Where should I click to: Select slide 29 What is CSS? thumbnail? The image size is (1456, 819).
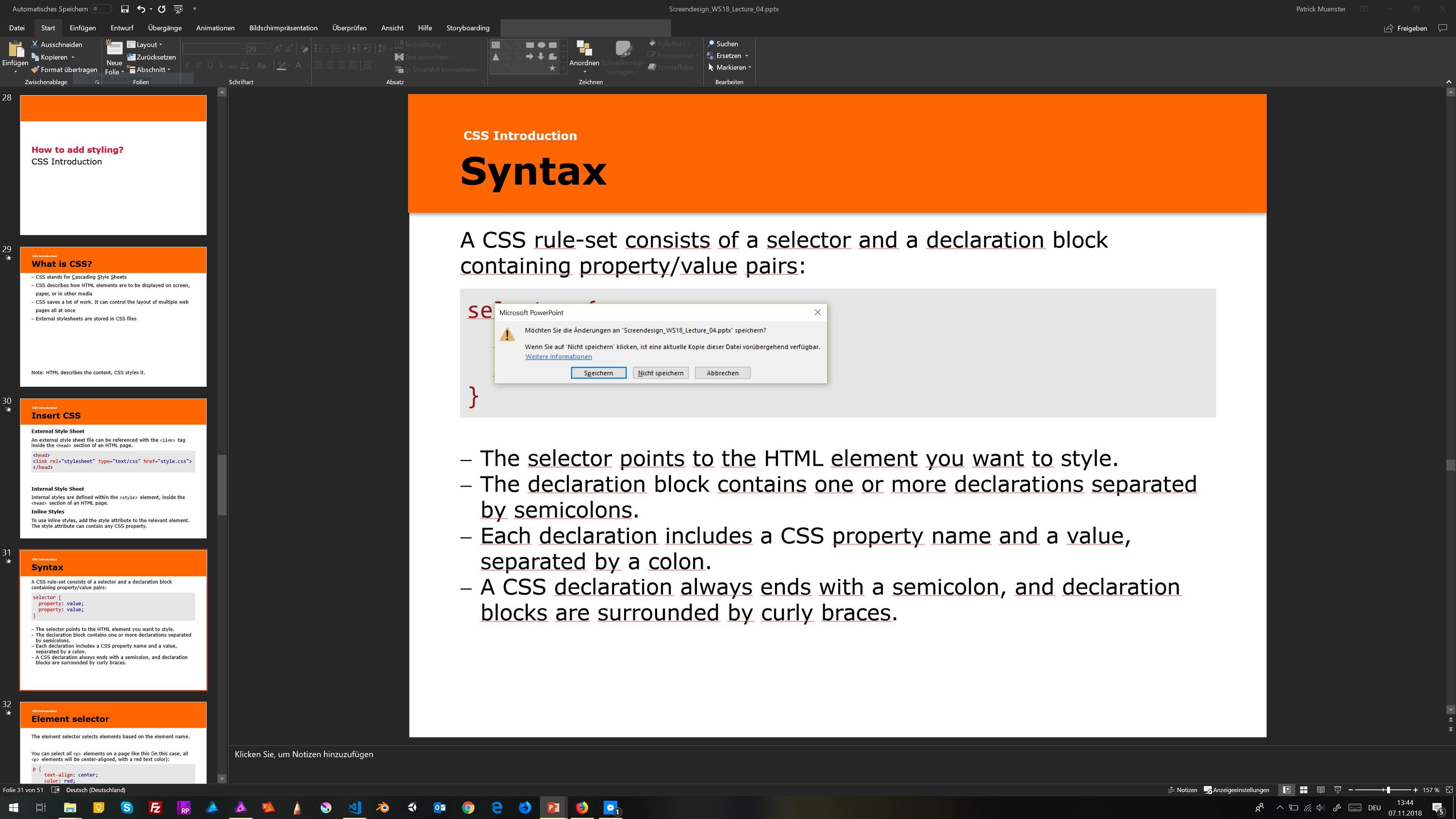click(x=113, y=316)
